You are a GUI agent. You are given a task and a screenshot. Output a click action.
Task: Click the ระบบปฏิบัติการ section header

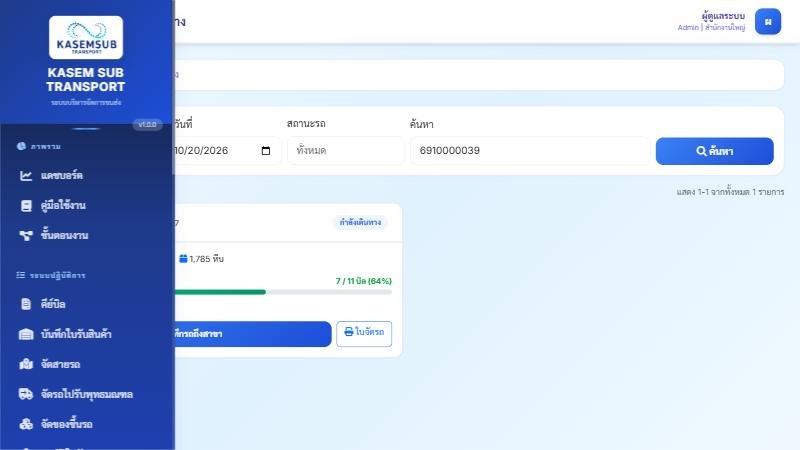[57, 276]
